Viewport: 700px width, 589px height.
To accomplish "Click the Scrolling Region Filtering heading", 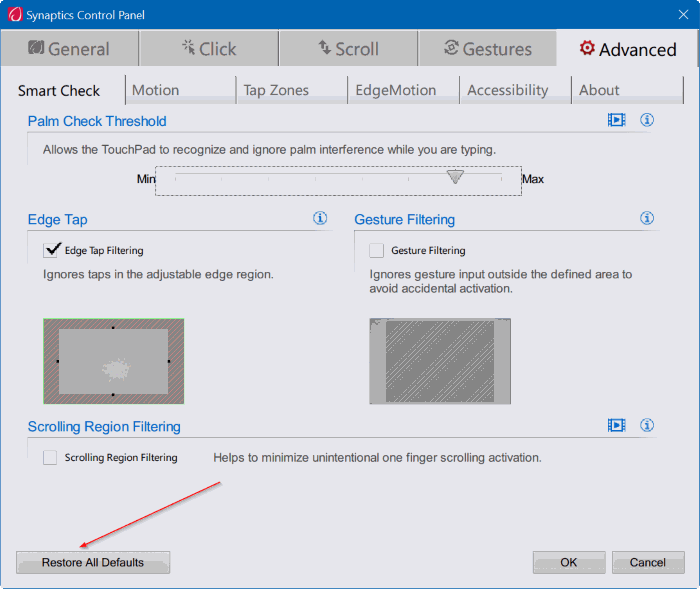I will [104, 426].
